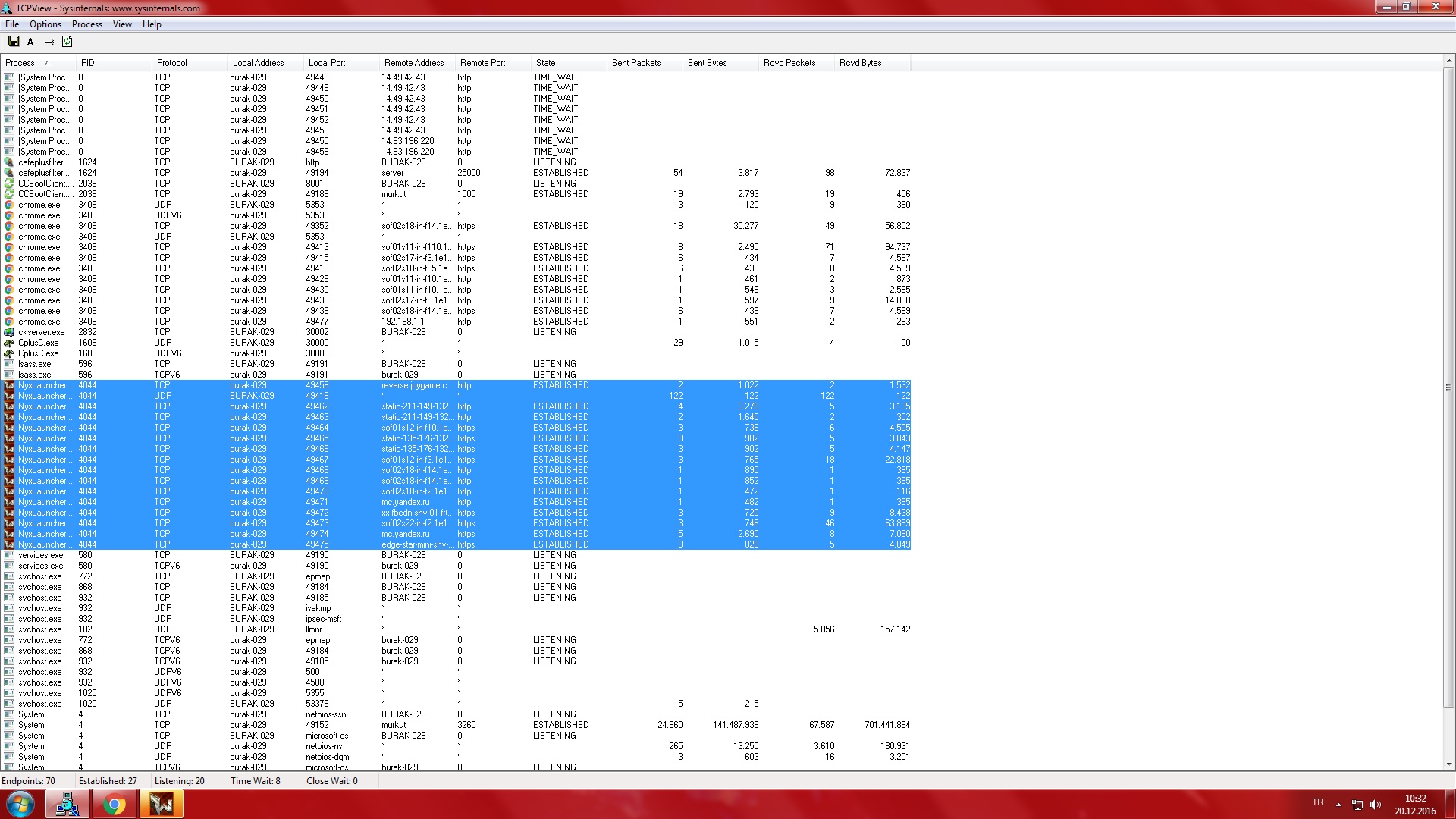1456x819 pixels.
Task: Click the Save toolbar icon
Action: pyautogui.click(x=13, y=42)
